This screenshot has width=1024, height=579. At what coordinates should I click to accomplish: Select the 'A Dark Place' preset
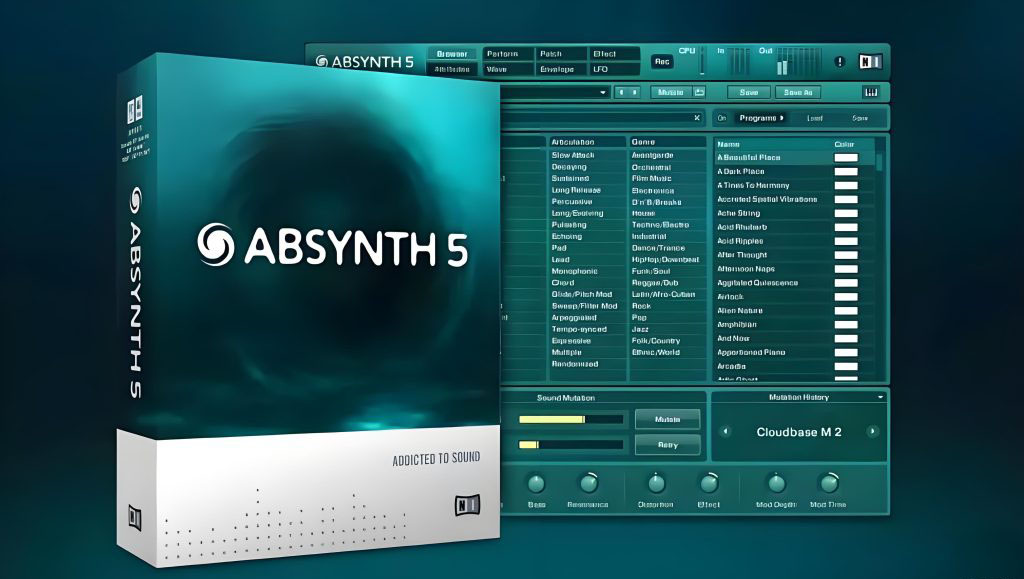point(741,171)
